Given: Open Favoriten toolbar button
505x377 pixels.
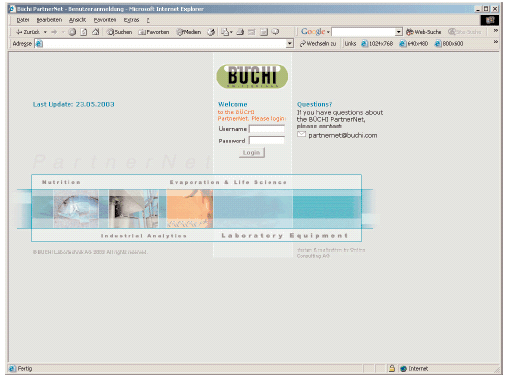Looking at the screenshot, I should pyautogui.click(x=154, y=32).
